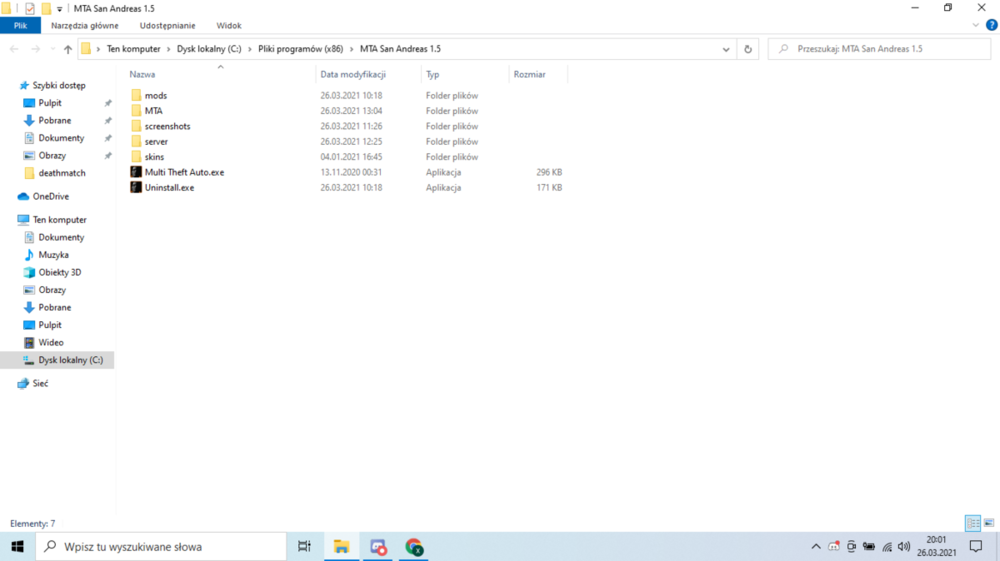The height and width of the screenshot is (561, 1000).
Task: Open the Plik menu
Action: tap(20, 26)
